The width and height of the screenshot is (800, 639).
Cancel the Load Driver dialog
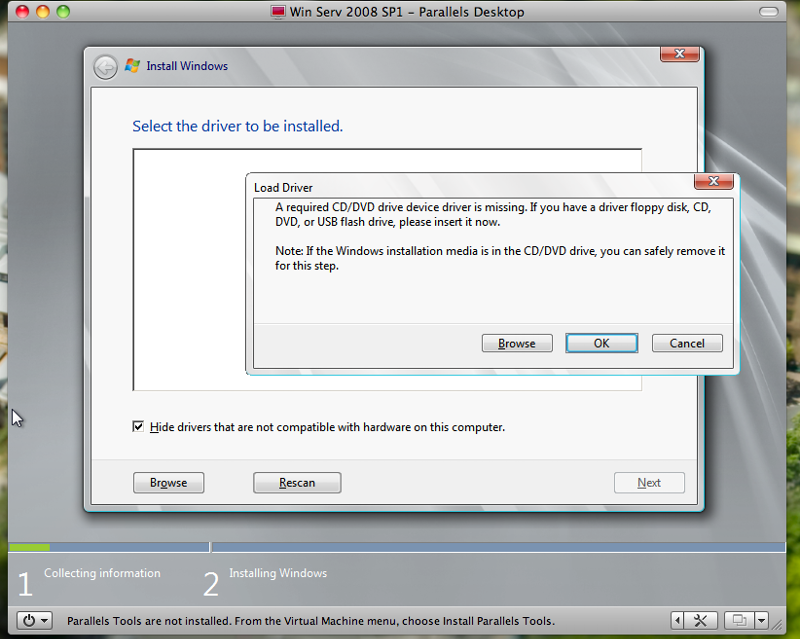(x=687, y=343)
